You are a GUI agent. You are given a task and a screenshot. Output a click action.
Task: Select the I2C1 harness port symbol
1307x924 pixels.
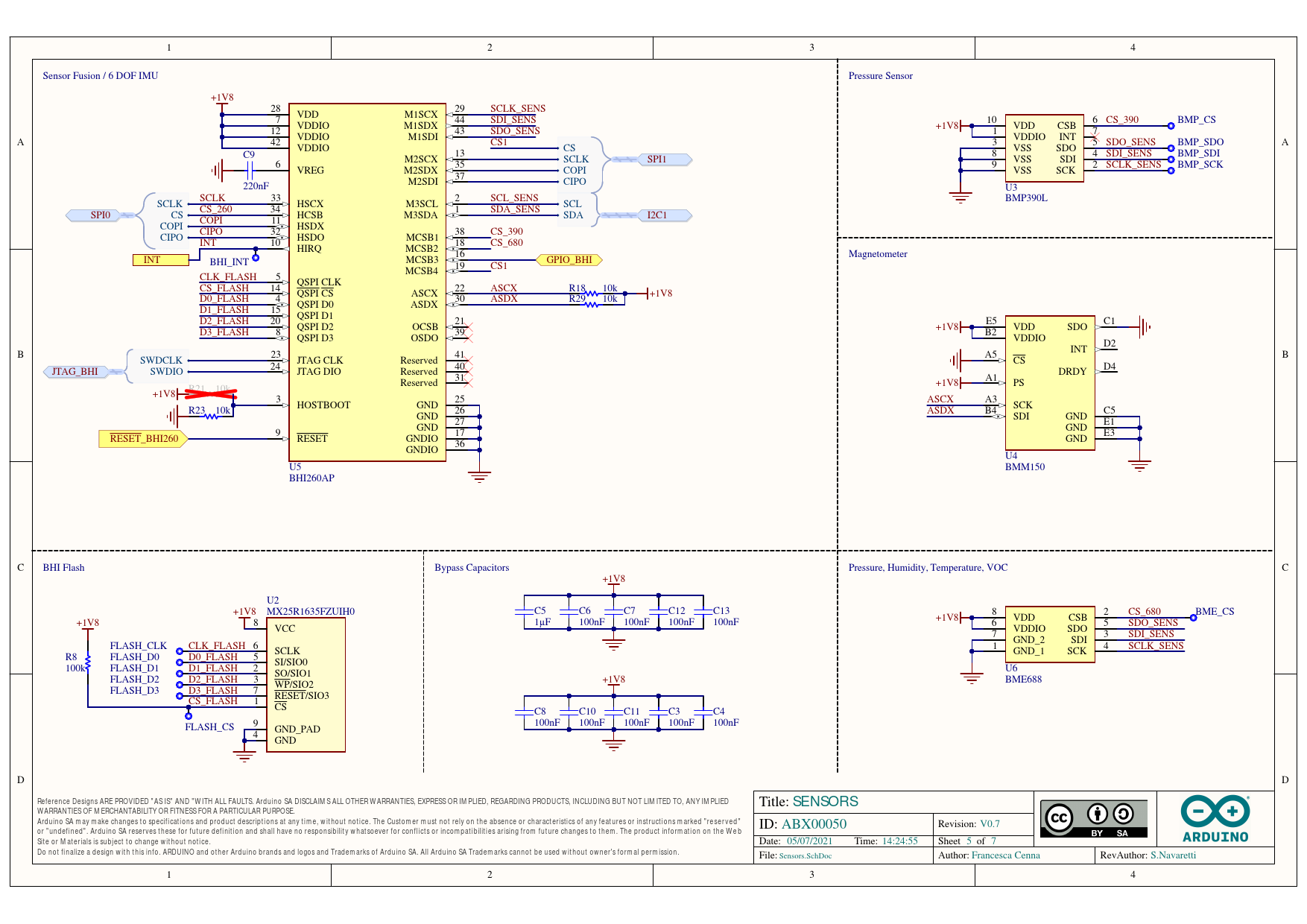pos(658,215)
